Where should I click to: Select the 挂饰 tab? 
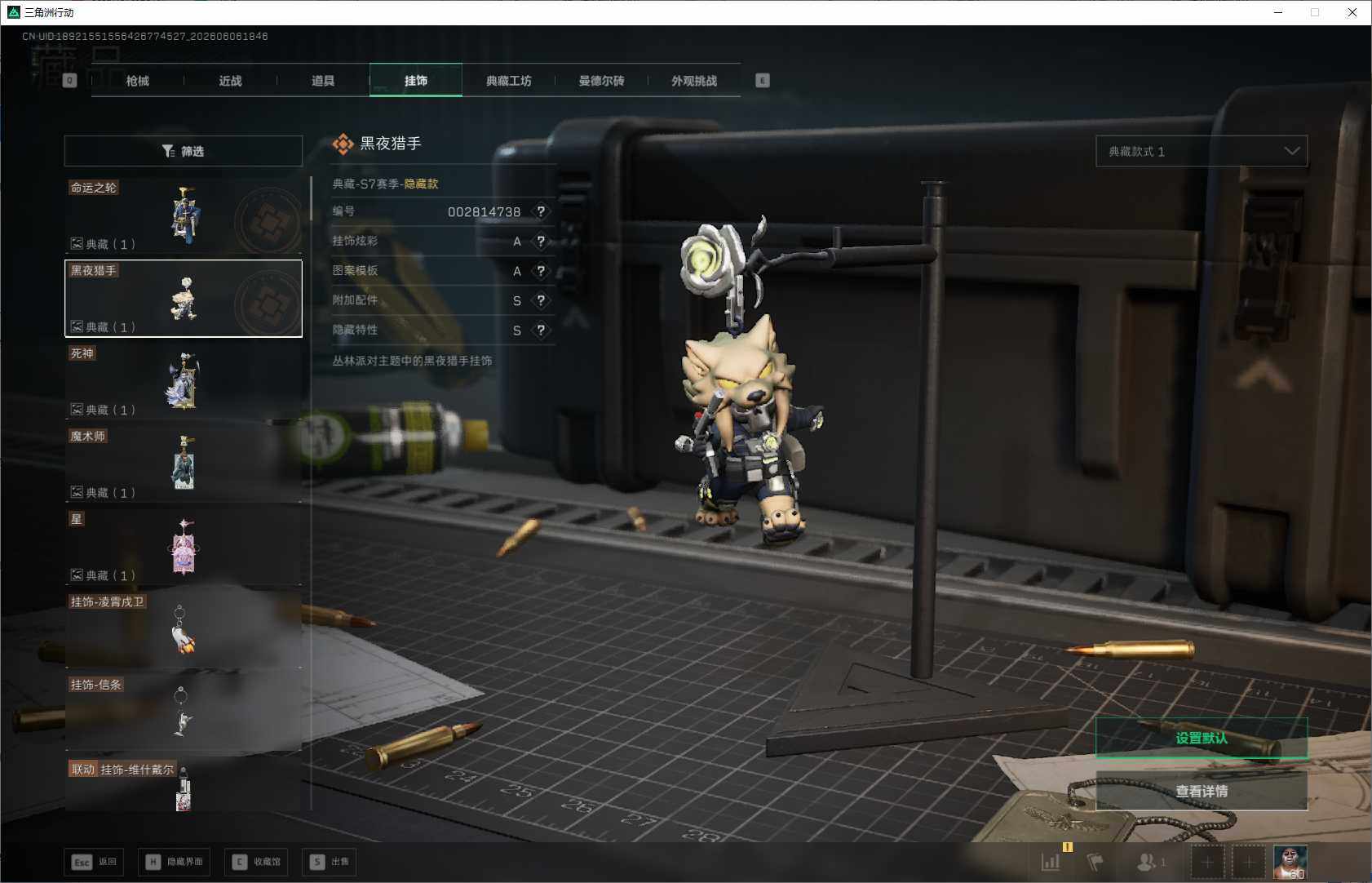point(416,81)
